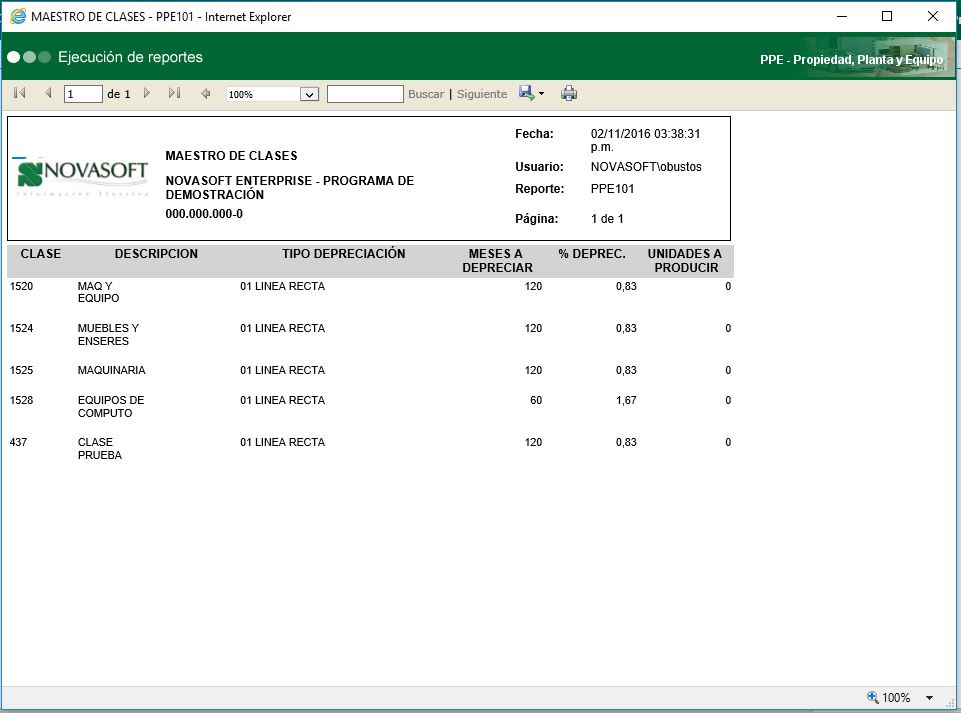Maximize the Internet Explorer window
961x713 pixels.
tap(886, 16)
